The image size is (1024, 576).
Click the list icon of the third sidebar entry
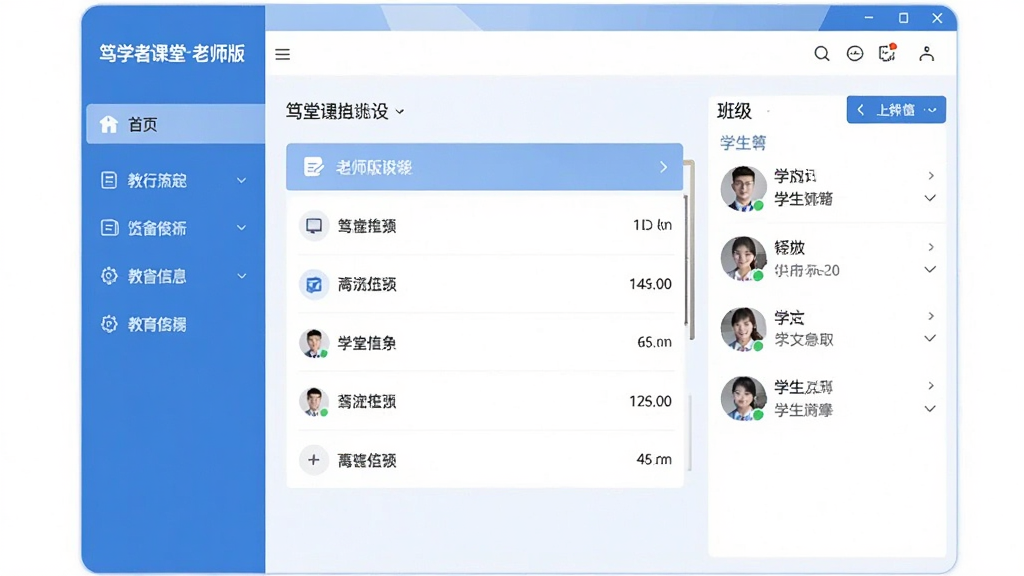(109, 227)
